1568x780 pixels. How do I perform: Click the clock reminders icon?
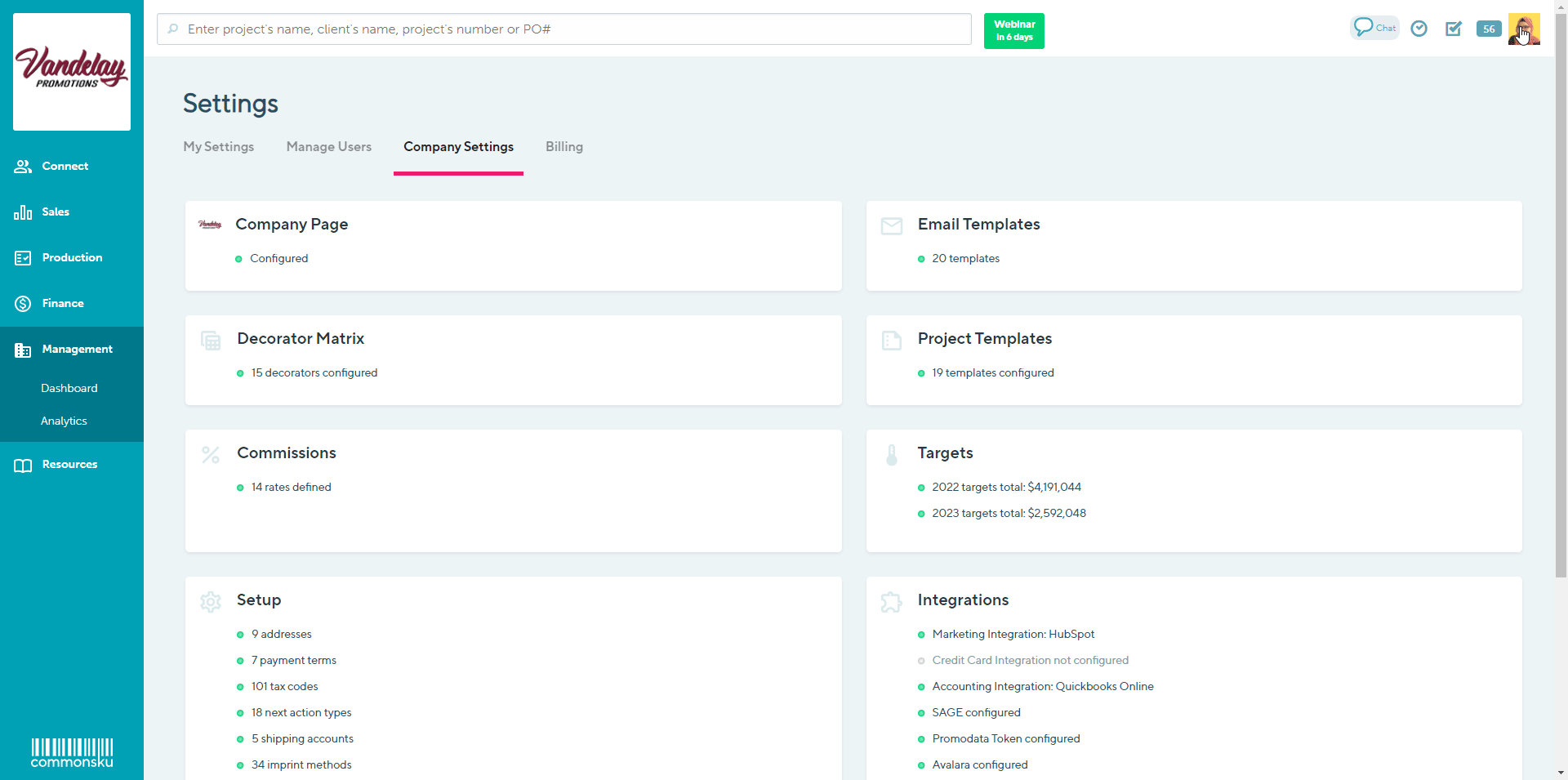pos(1419,29)
